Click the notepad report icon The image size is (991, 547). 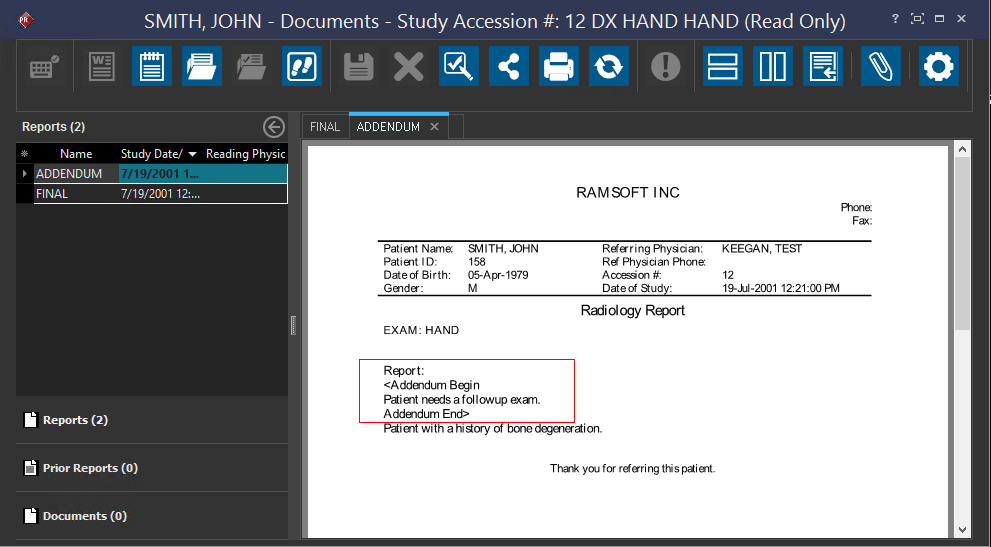click(x=152, y=67)
